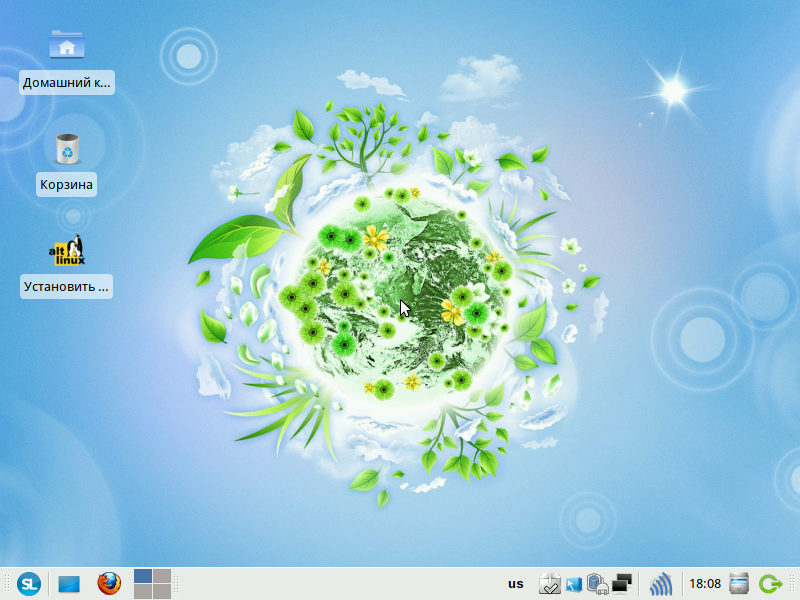Select the alt linux installer icon

(67, 250)
